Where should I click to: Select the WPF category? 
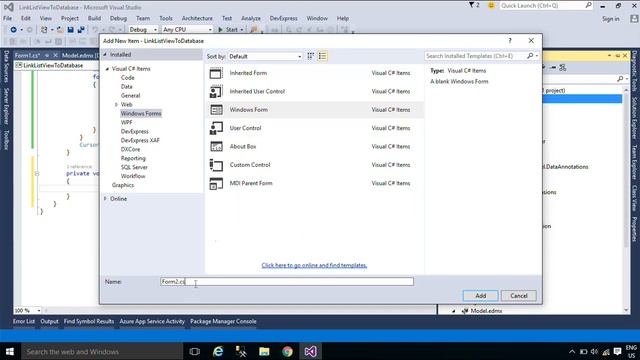click(127, 122)
